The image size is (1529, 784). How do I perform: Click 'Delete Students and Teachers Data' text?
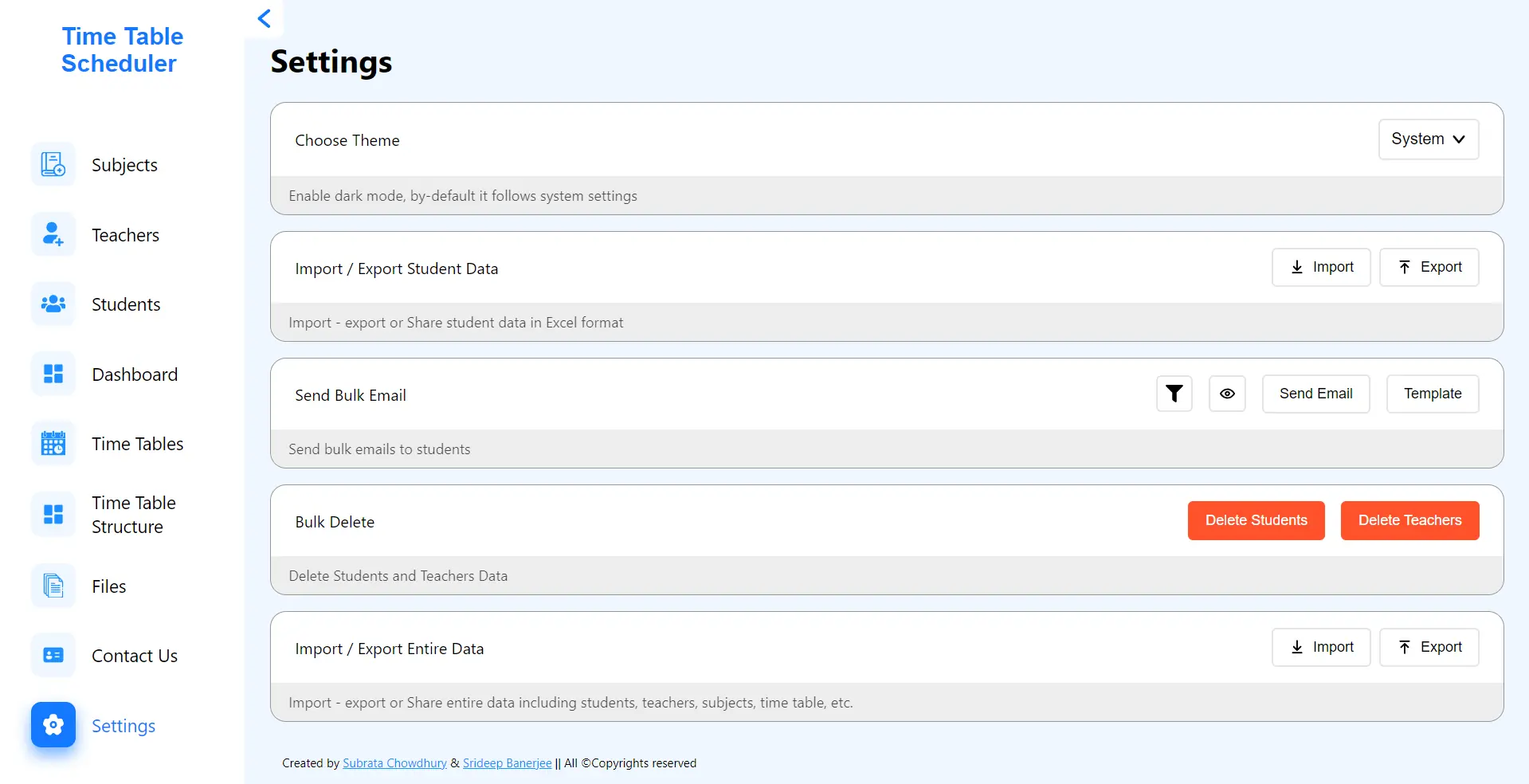pos(398,576)
